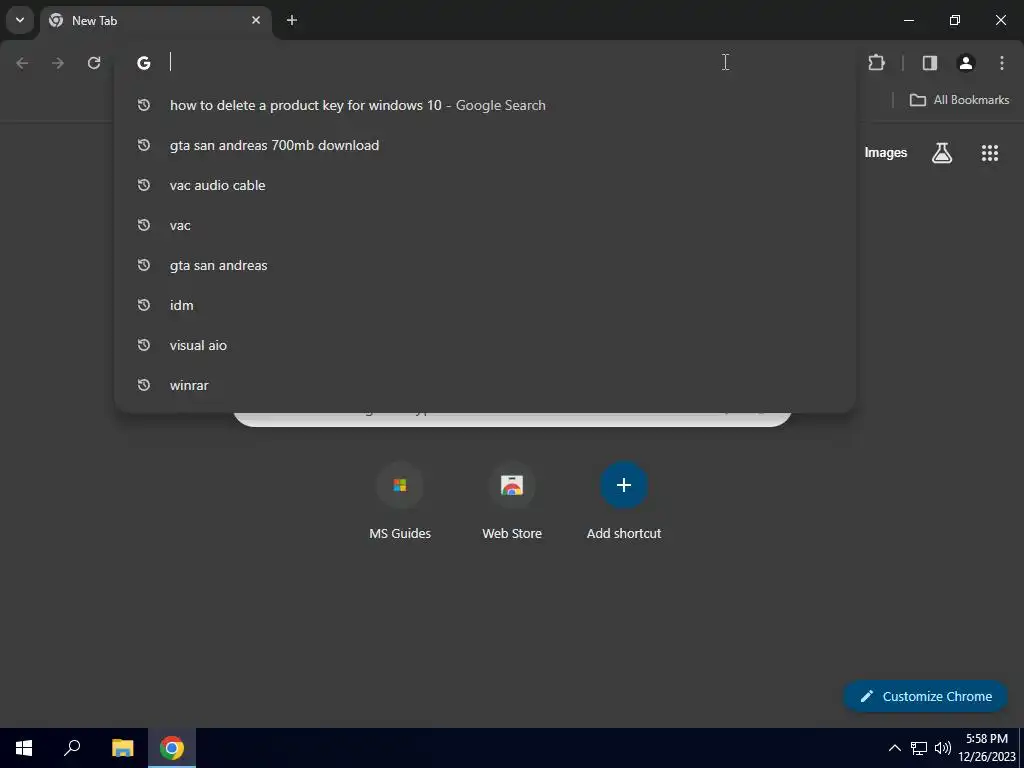Click the Customize Chrome button
The width and height of the screenshot is (1024, 768).
[925, 696]
